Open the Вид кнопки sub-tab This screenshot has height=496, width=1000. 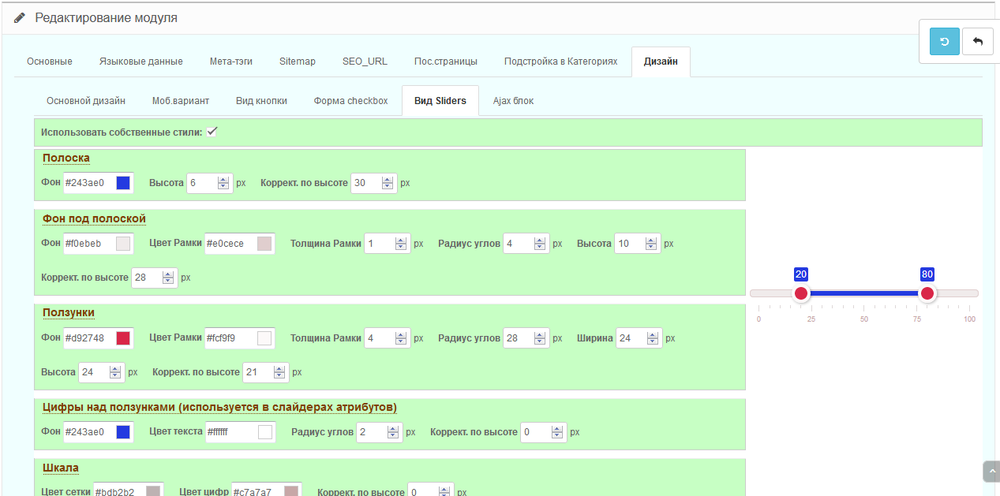261,101
